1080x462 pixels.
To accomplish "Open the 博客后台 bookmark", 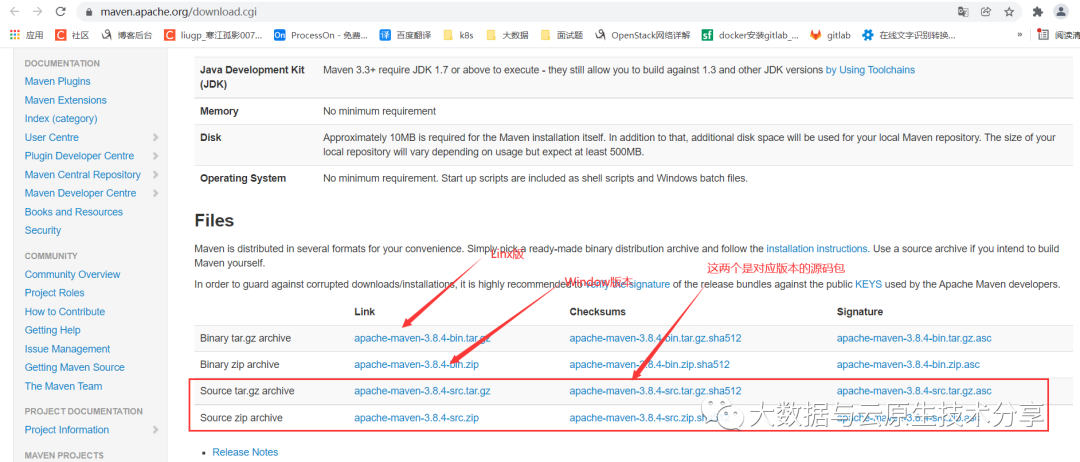I will 126,35.
